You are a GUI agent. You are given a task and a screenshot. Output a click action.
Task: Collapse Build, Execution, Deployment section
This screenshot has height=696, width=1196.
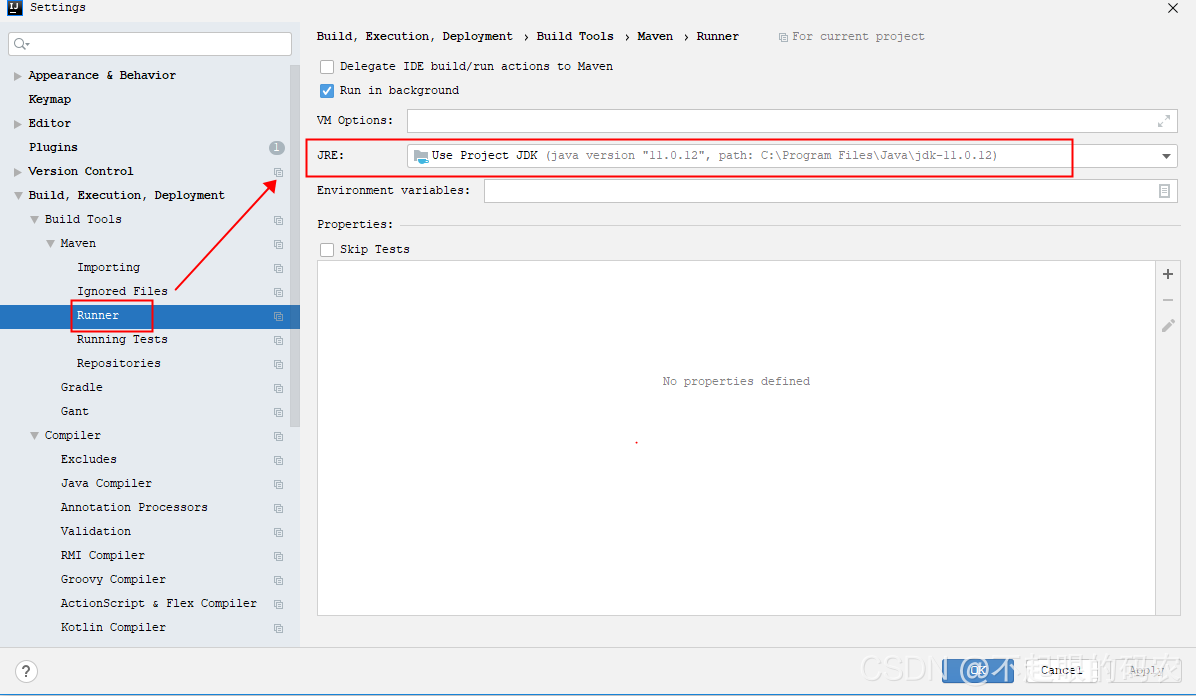click(18, 195)
